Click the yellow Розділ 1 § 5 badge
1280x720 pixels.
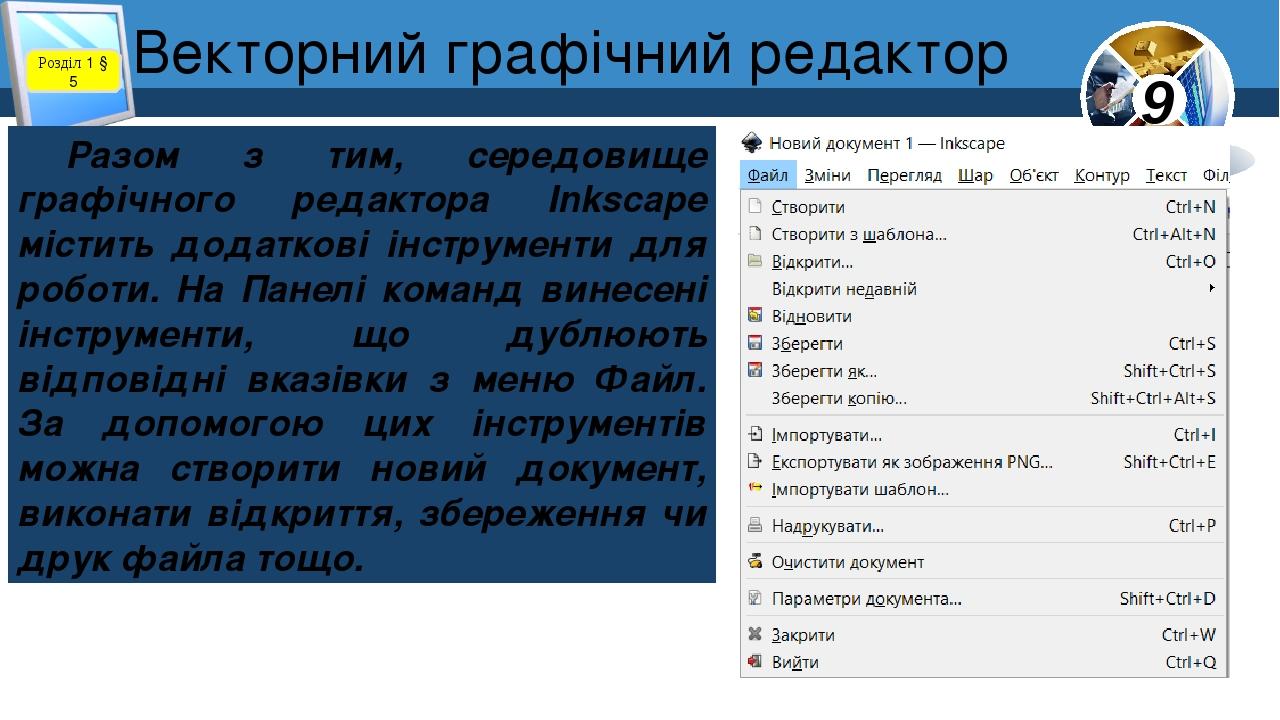click(x=73, y=71)
